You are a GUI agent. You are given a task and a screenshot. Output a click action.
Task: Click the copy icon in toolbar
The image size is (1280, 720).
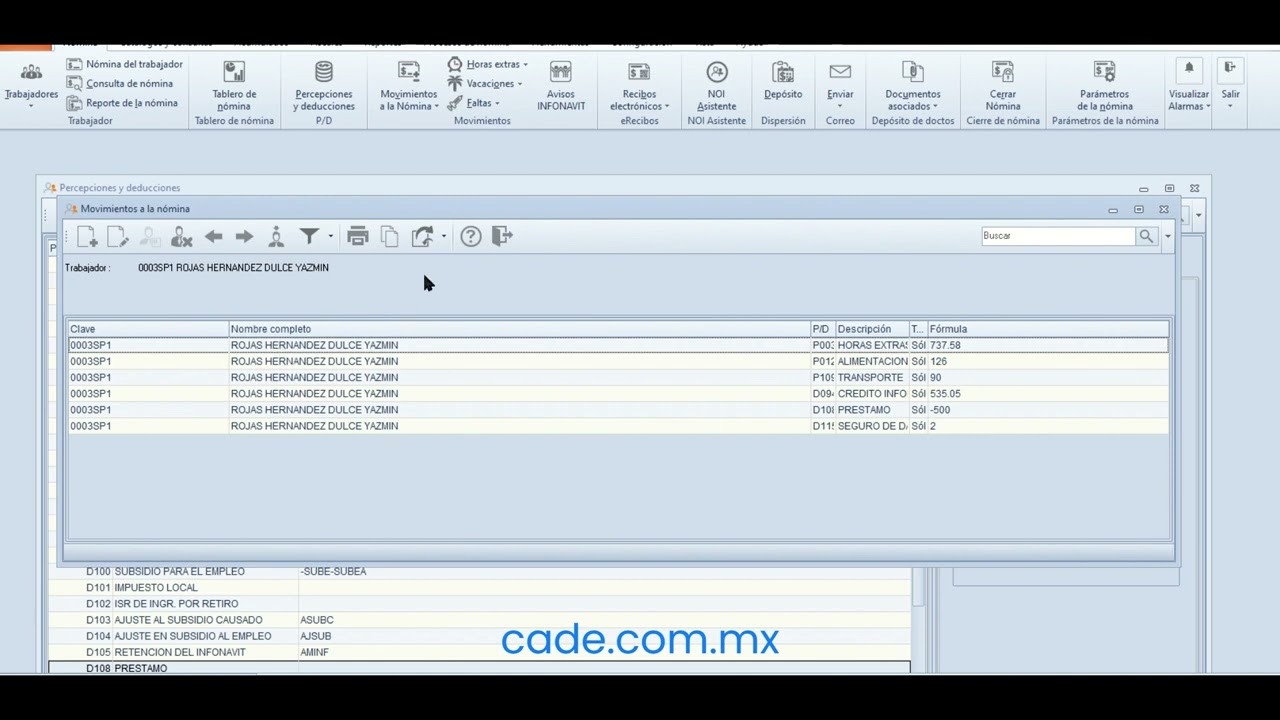(389, 236)
